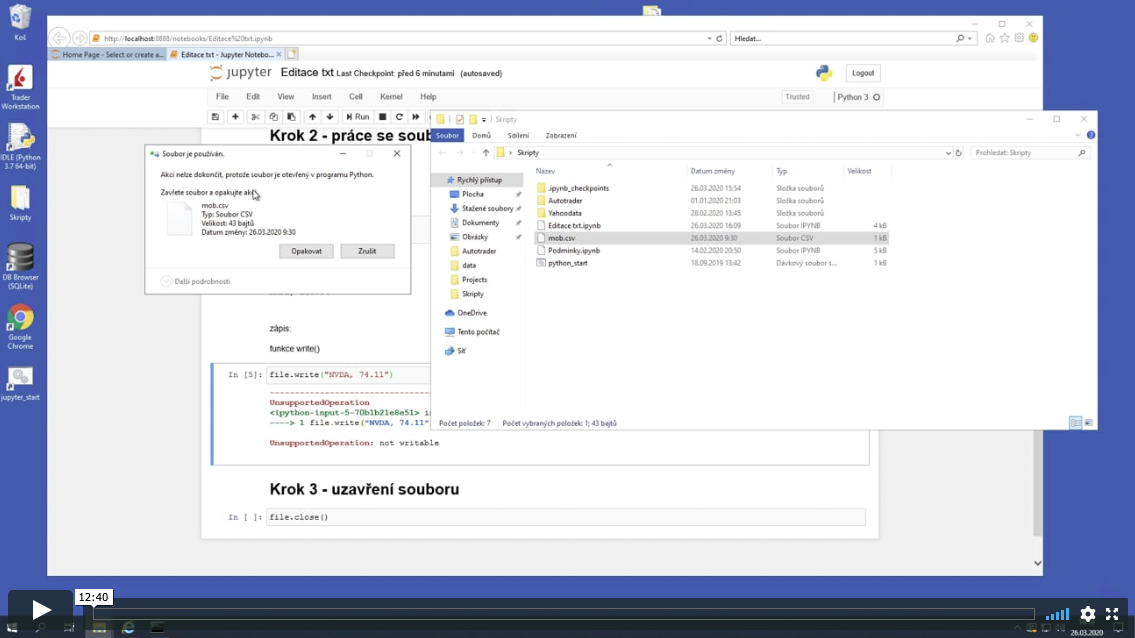Click the Jupyter save notebook icon
This screenshot has width=1135, height=638.
click(x=215, y=117)
